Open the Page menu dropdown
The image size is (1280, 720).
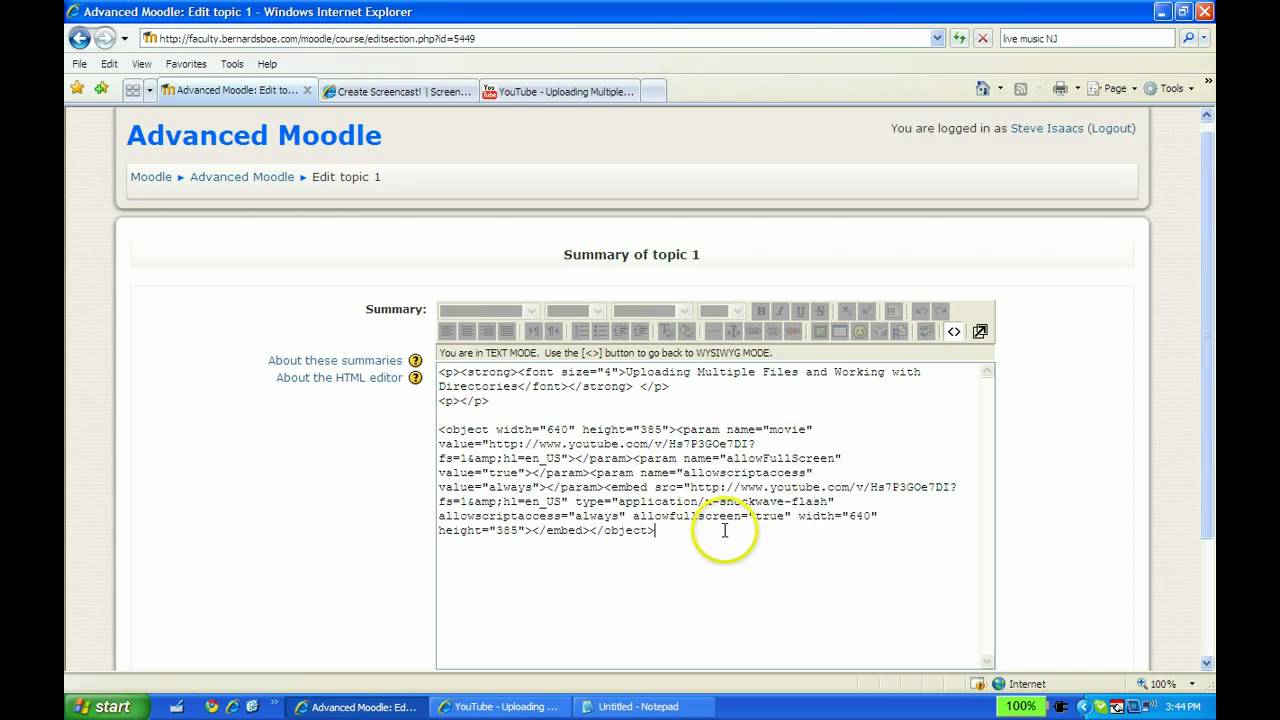point(1112,88)
